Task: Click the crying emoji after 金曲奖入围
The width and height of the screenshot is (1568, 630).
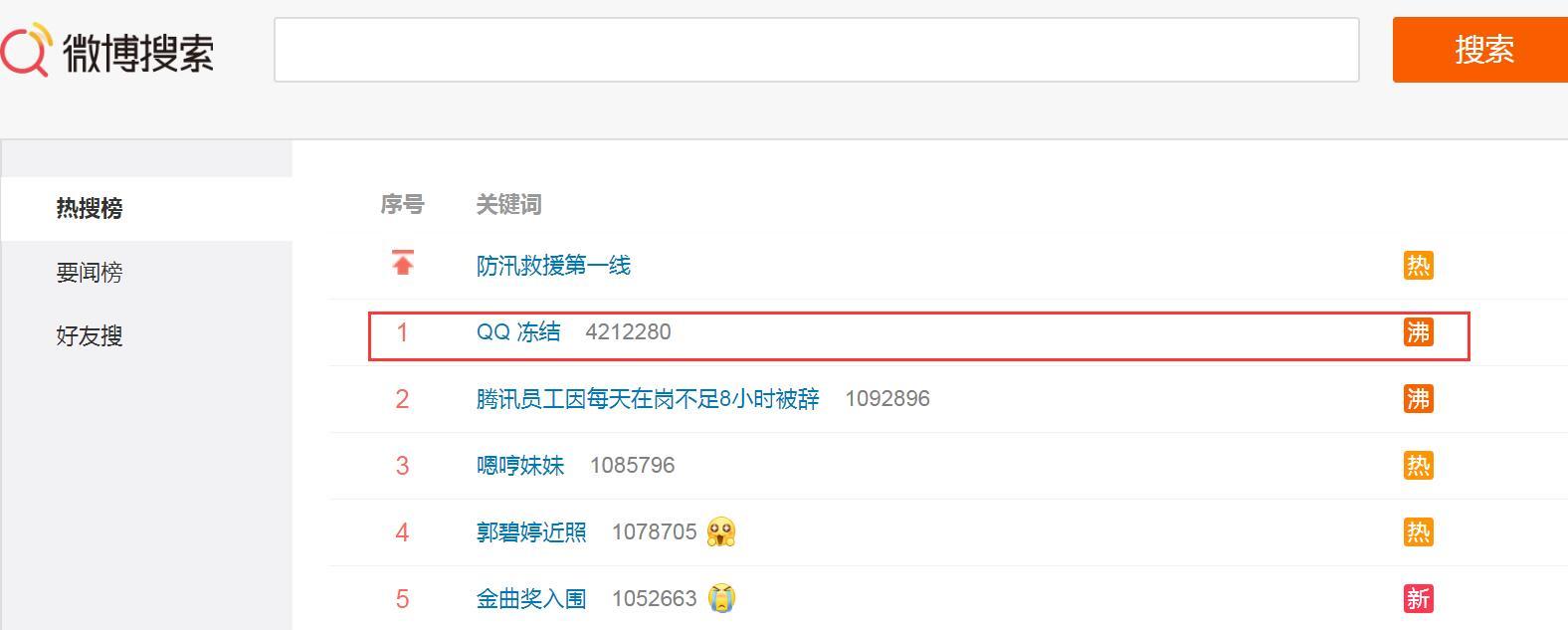Action: click(x=721, y=598)
